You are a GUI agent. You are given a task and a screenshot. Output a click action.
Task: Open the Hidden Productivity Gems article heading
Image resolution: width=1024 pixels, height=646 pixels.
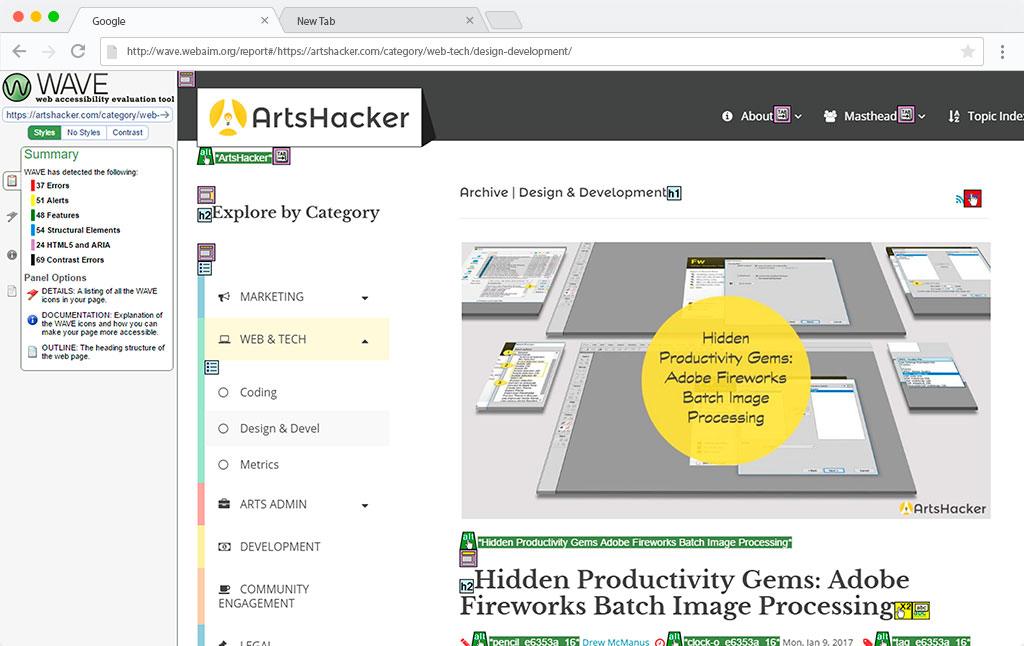684,592
